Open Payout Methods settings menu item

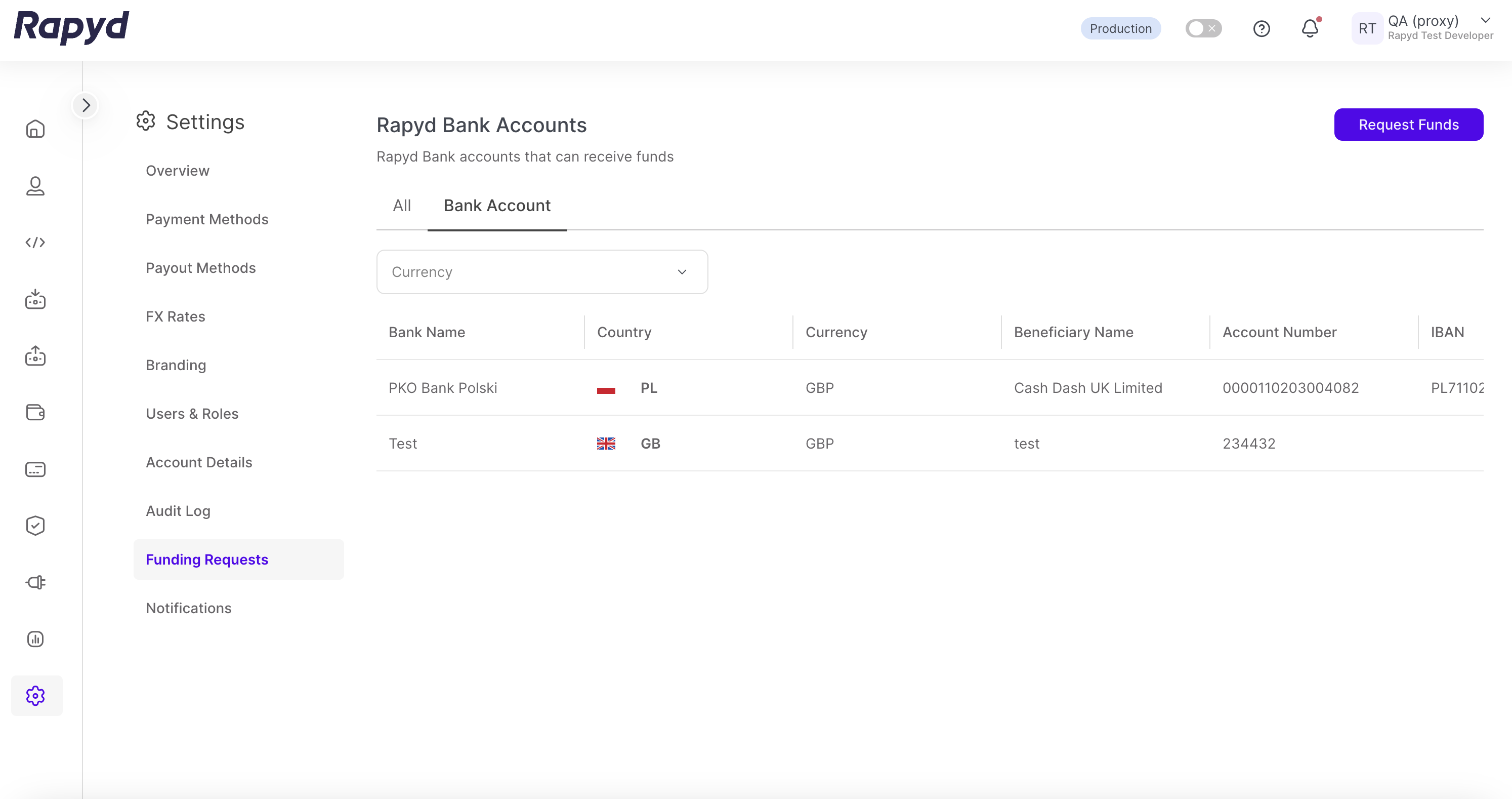pyautogui.click(x=201, y=268)
